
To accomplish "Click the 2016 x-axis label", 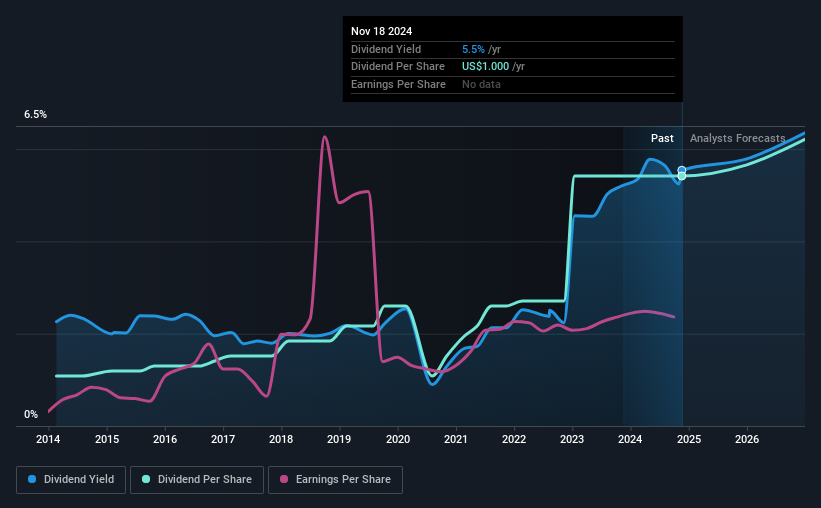I will 165,439.
